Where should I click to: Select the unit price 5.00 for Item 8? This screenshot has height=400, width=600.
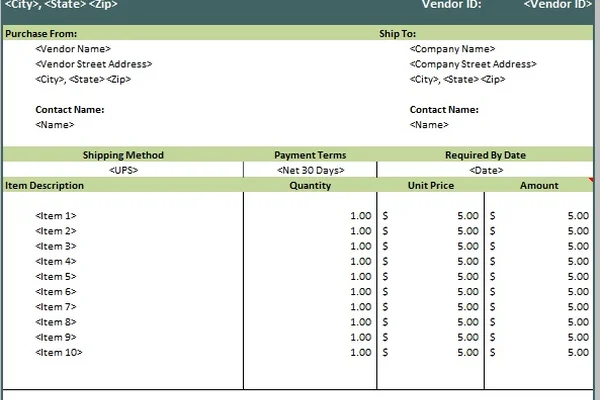coord(468,322)
